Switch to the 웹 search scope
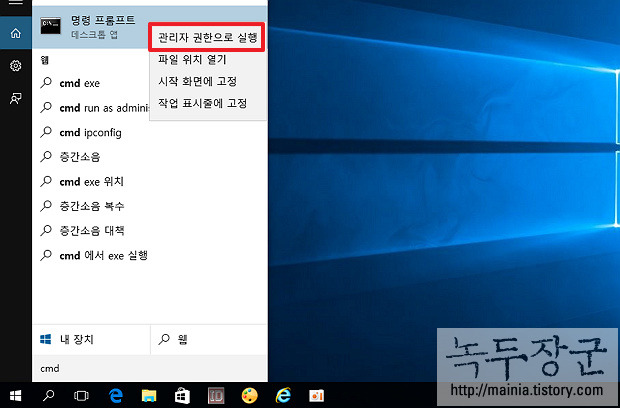The height and width of the screenshot is (408, 620). [209, 339]
